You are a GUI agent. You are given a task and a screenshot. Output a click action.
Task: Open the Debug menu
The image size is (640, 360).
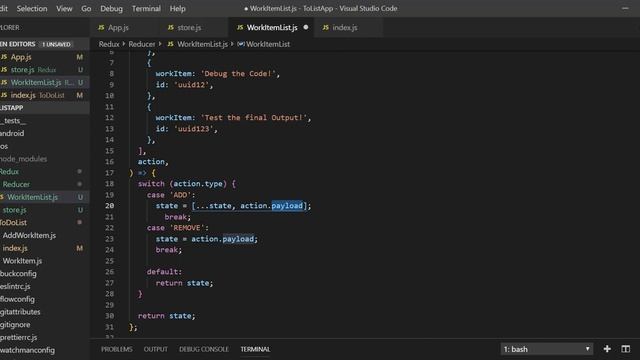pyautogui.click(x=111, y=9)
